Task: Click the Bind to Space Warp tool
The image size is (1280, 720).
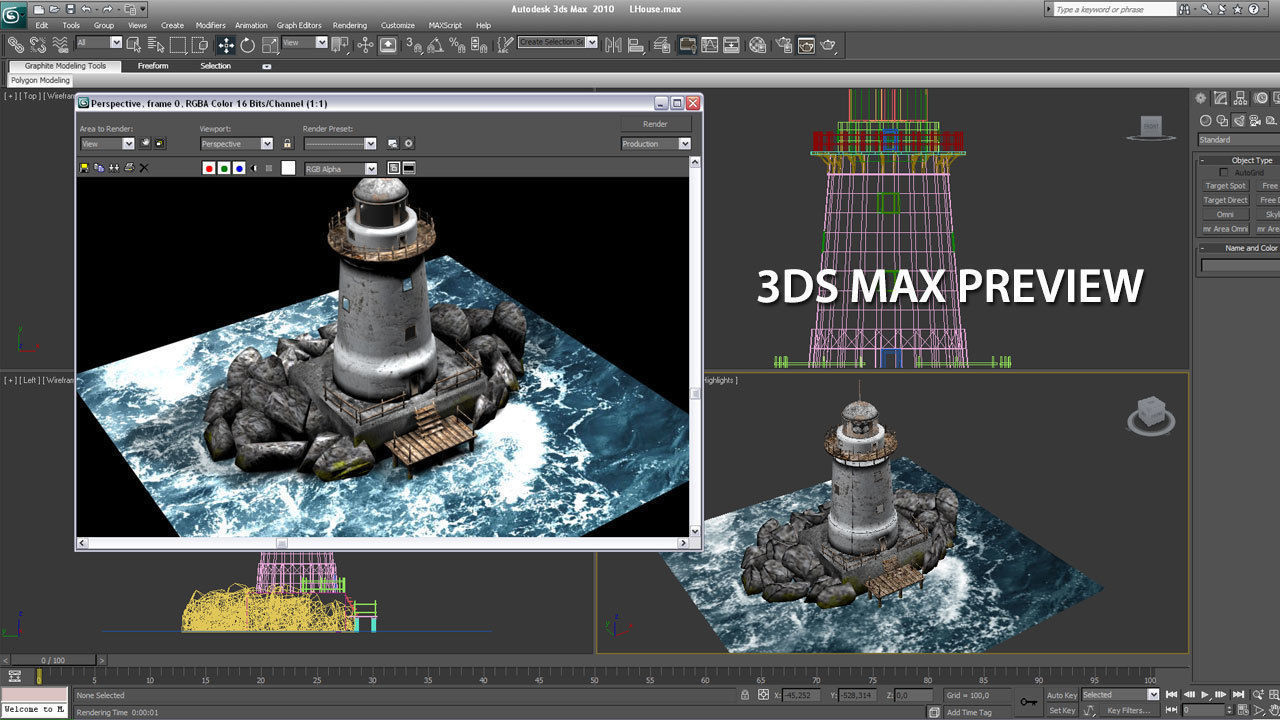Action: [x=60, y=44]
